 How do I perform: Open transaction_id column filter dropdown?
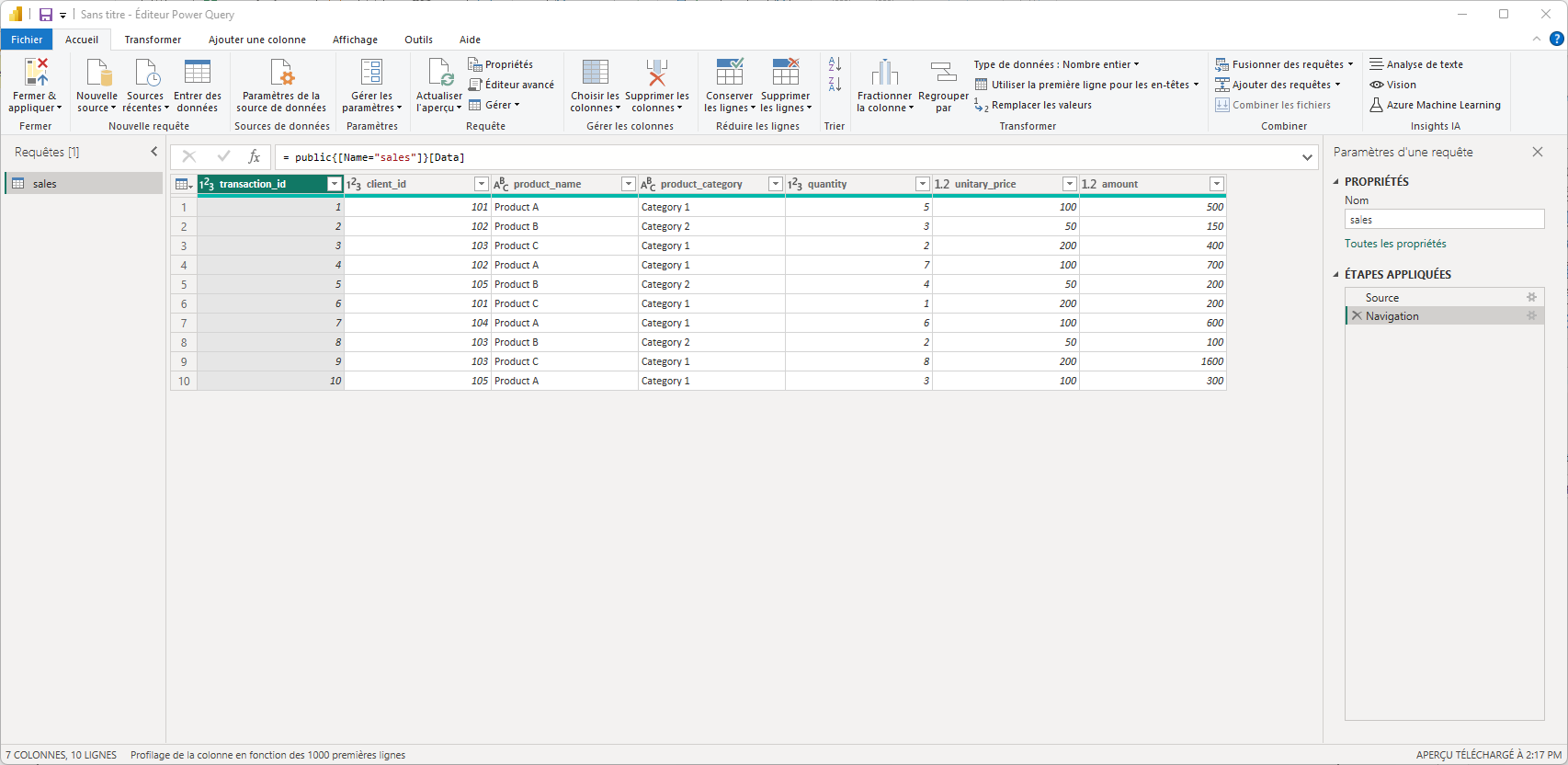click(335, 184)
